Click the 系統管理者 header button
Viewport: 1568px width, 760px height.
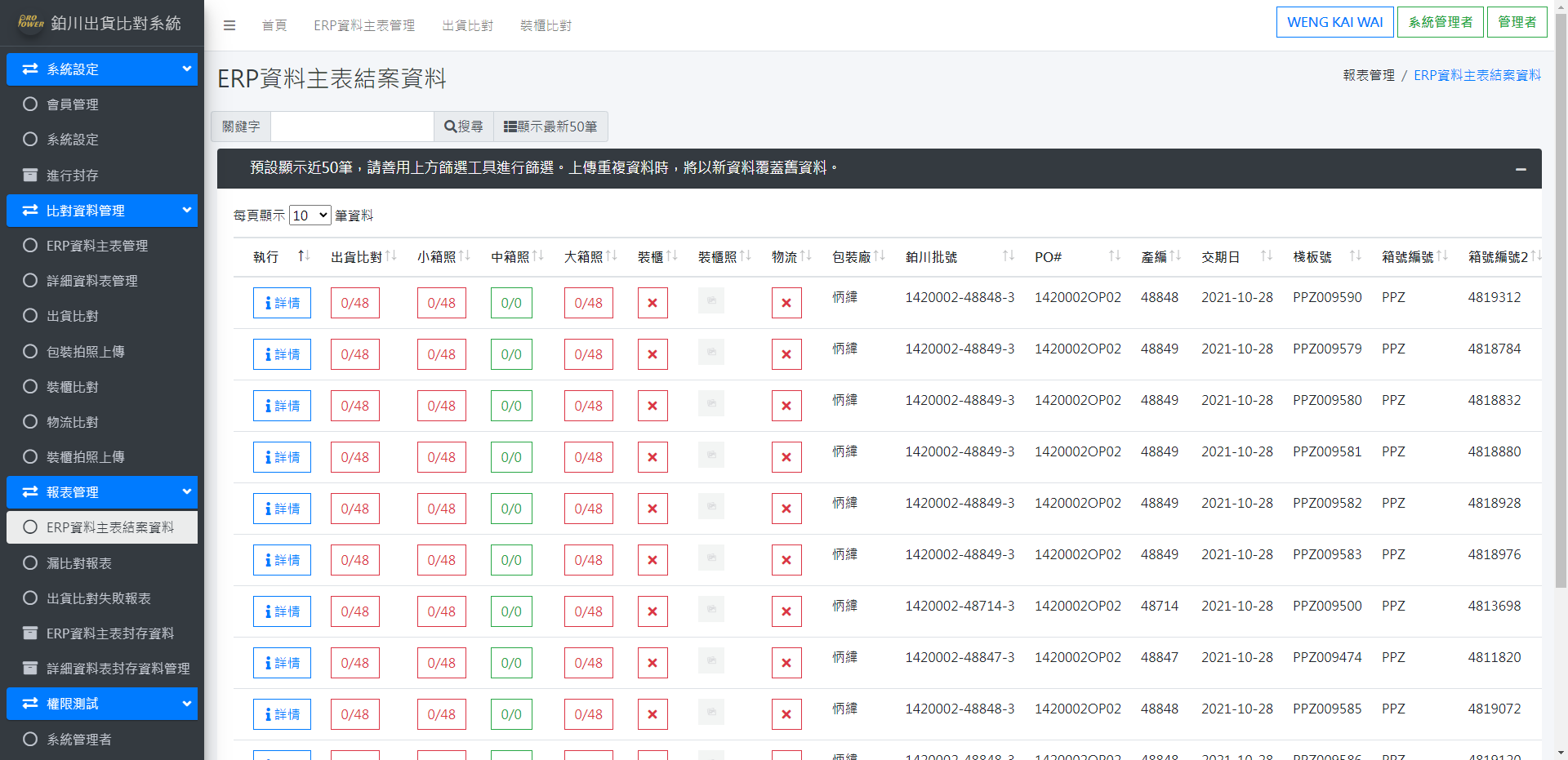[1441, 22]
